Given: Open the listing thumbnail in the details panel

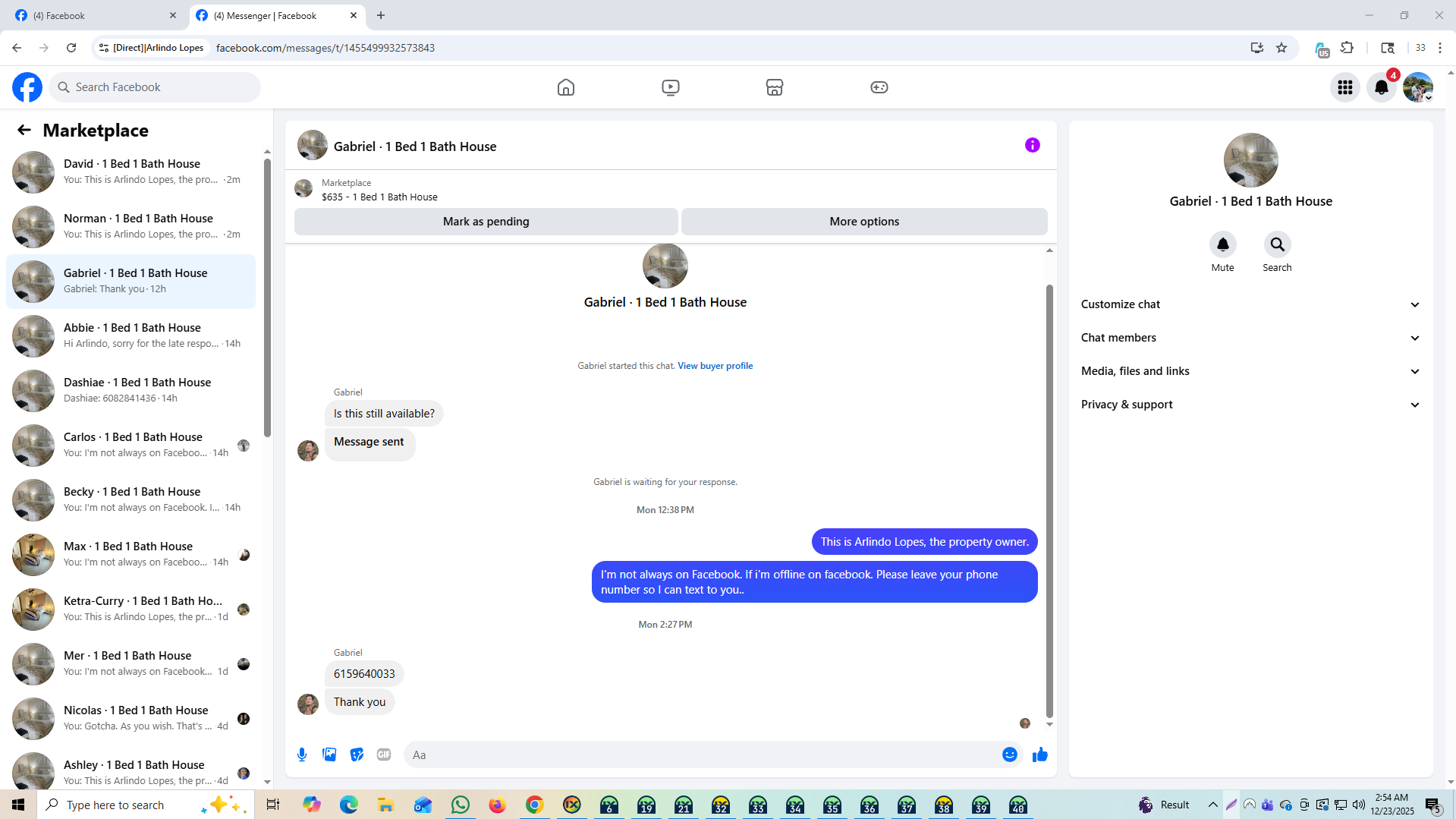Looking at the screenshot, I should [x=1250, y=160].
